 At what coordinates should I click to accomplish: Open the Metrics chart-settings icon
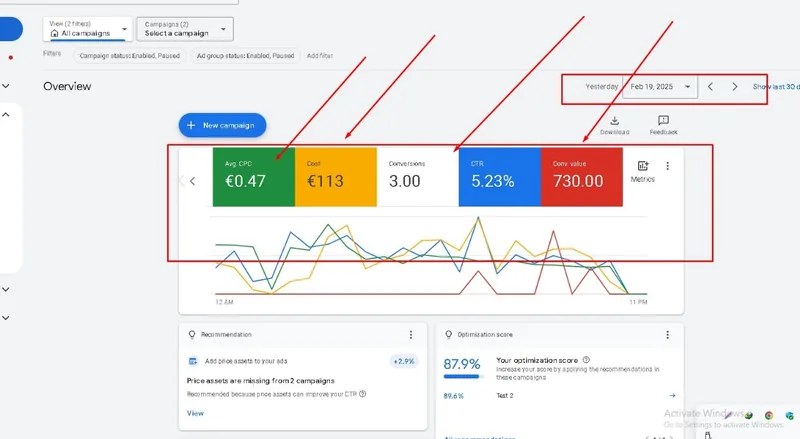(x=643, y=166)
